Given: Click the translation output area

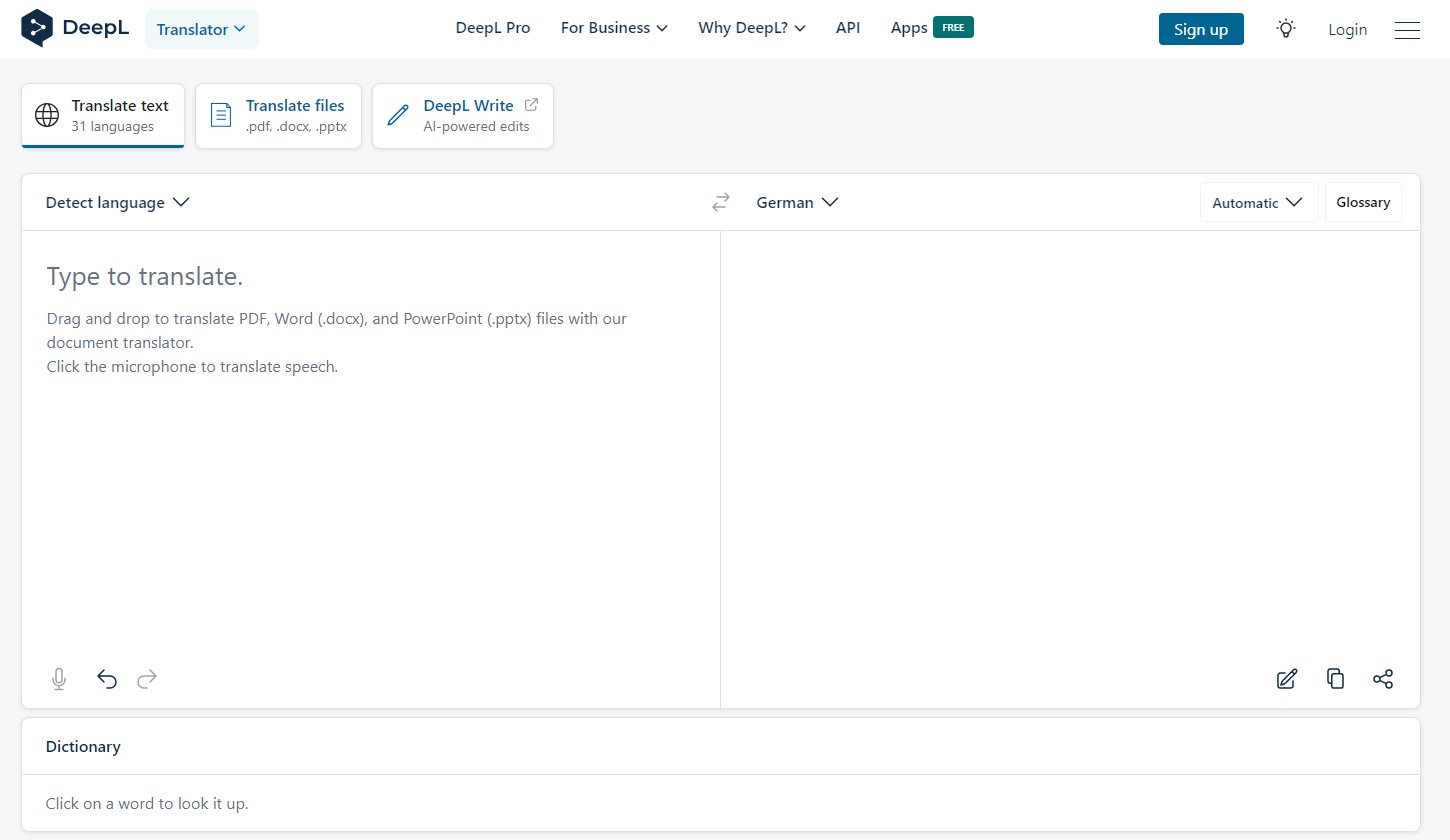Looking at the screenshot, I should (1070, 445).
